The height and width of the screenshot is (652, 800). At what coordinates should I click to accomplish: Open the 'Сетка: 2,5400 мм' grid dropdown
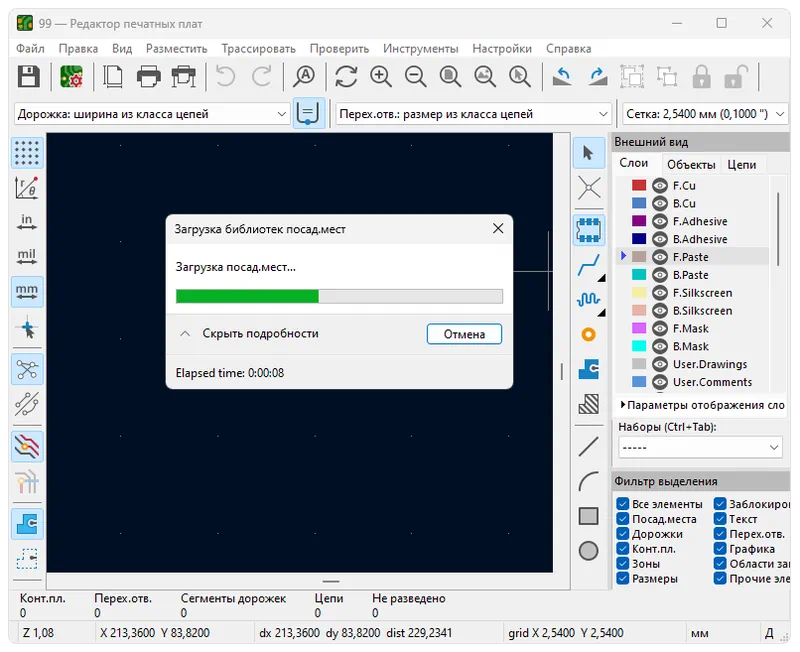pyautogui.click(x=705, y=114)
